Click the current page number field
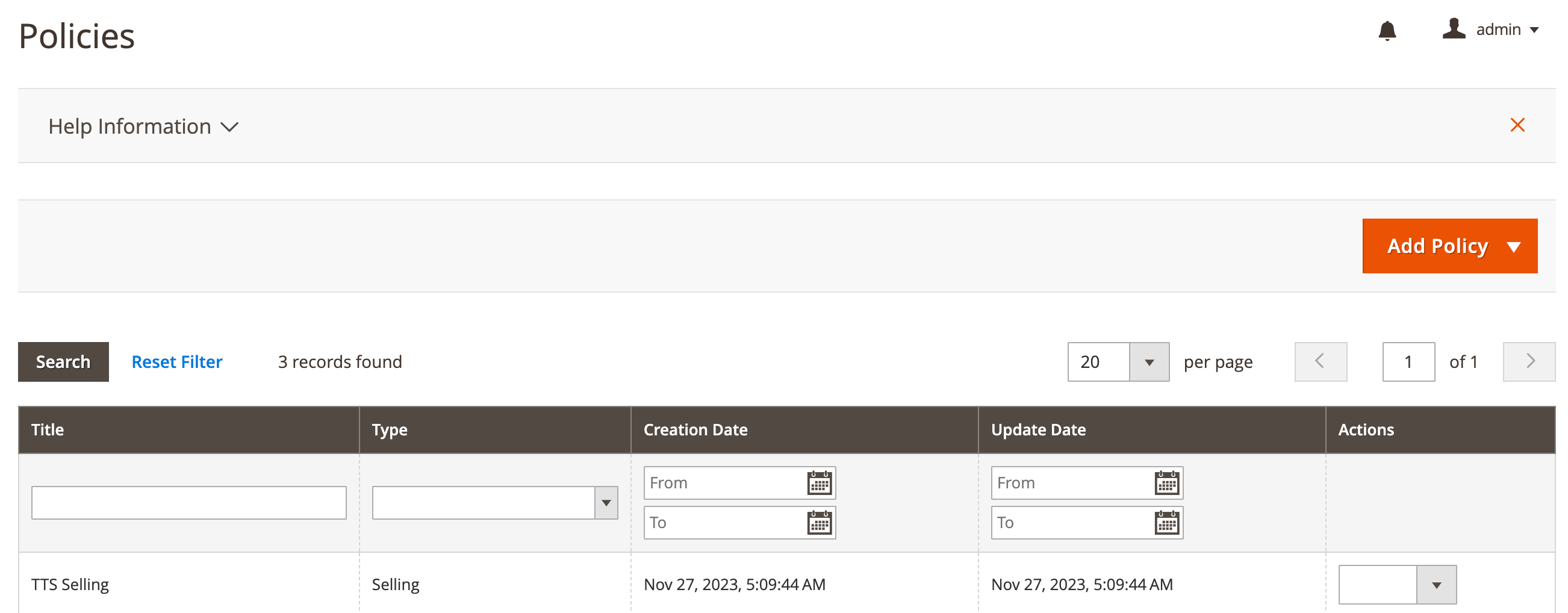This screenshot has width=1568, height=613. click(x=1408, y=362)
